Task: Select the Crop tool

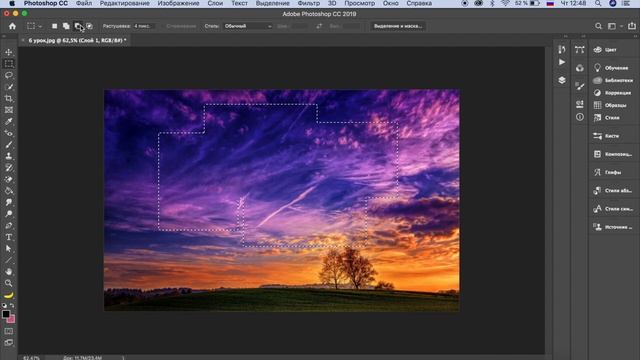Action: point(9,98)
